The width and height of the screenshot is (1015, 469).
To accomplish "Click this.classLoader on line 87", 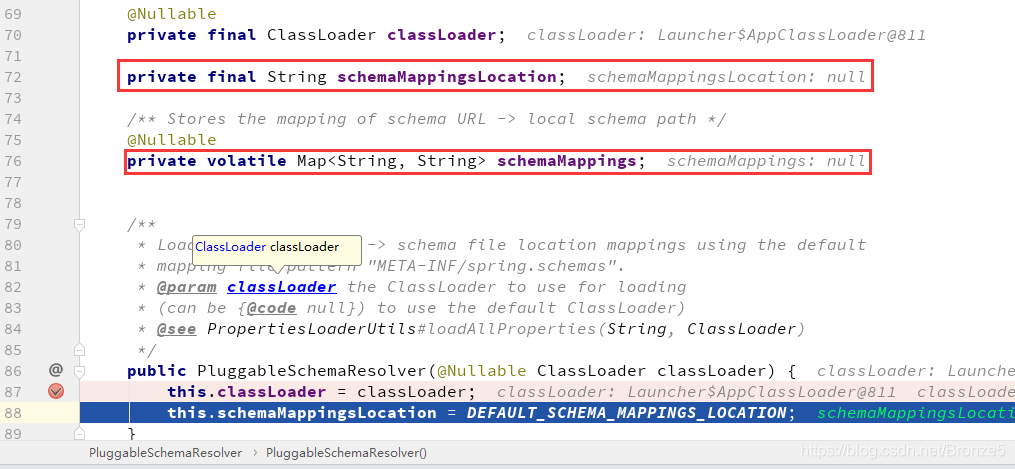I will tap(247, 391).
